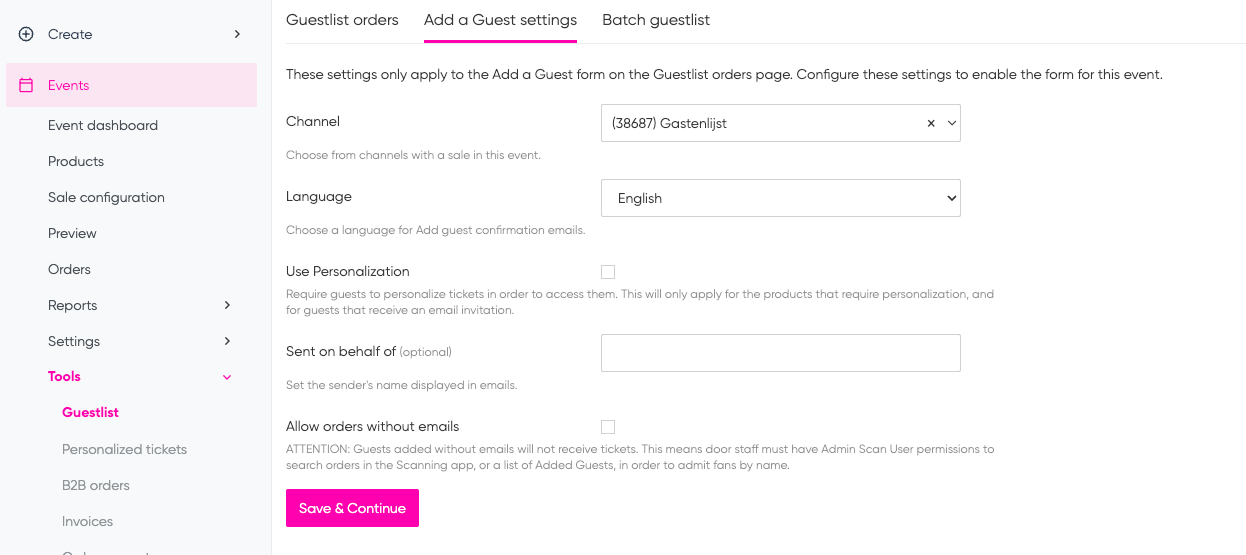Expand the Settings submenu arrow
Screen dimensions: 1246x555
pos(227,341)
